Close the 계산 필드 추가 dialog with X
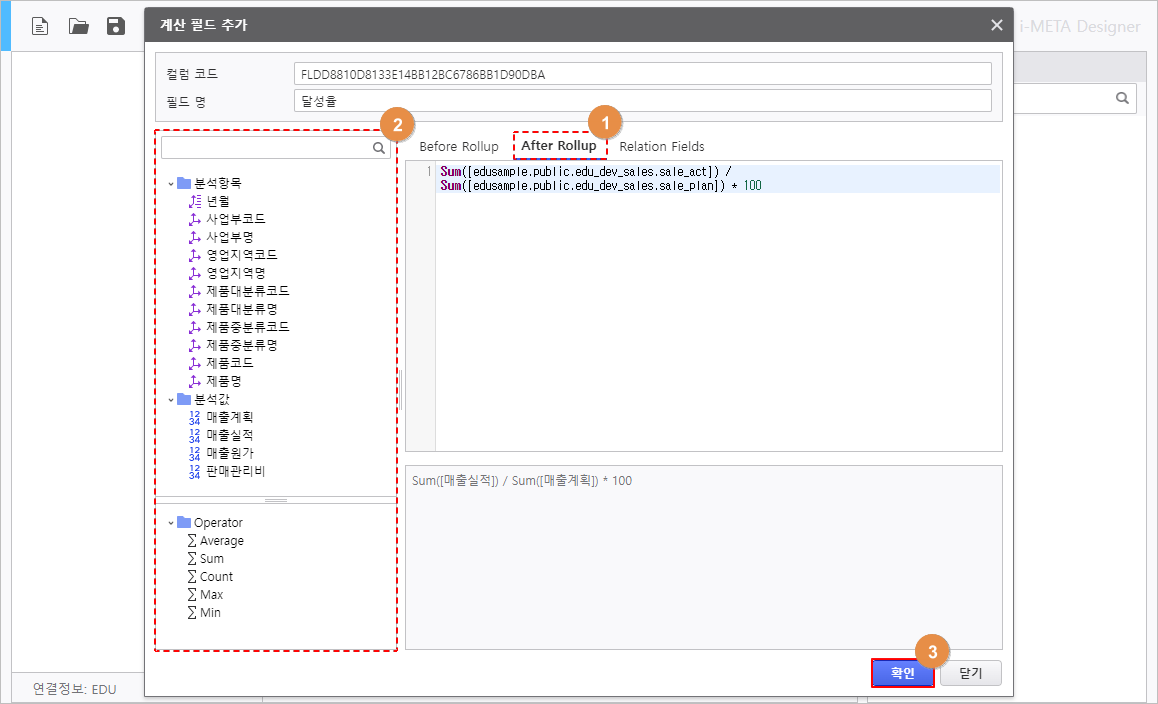Image resolution: width=1158 pixels, height=704 pixels. pos(996,25)
